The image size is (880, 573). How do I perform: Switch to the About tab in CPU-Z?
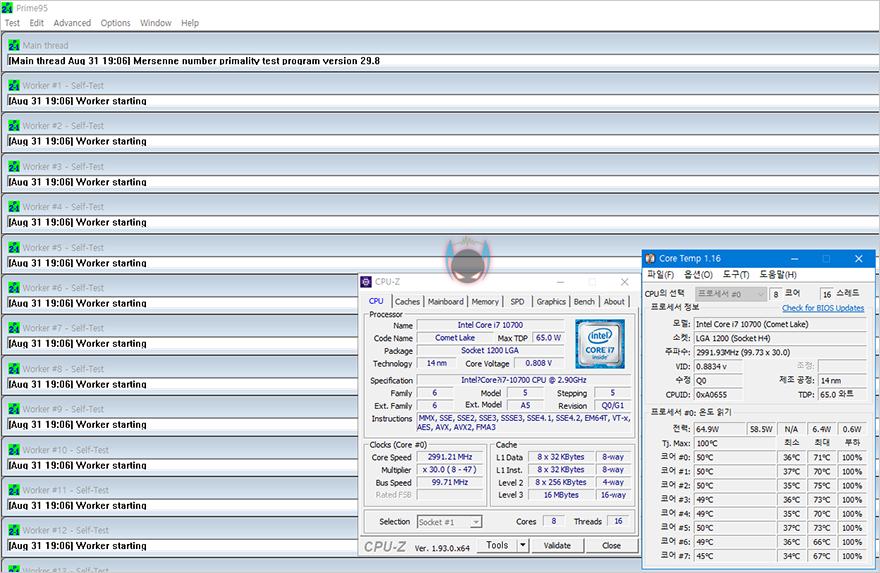click(x=614, y=301)
